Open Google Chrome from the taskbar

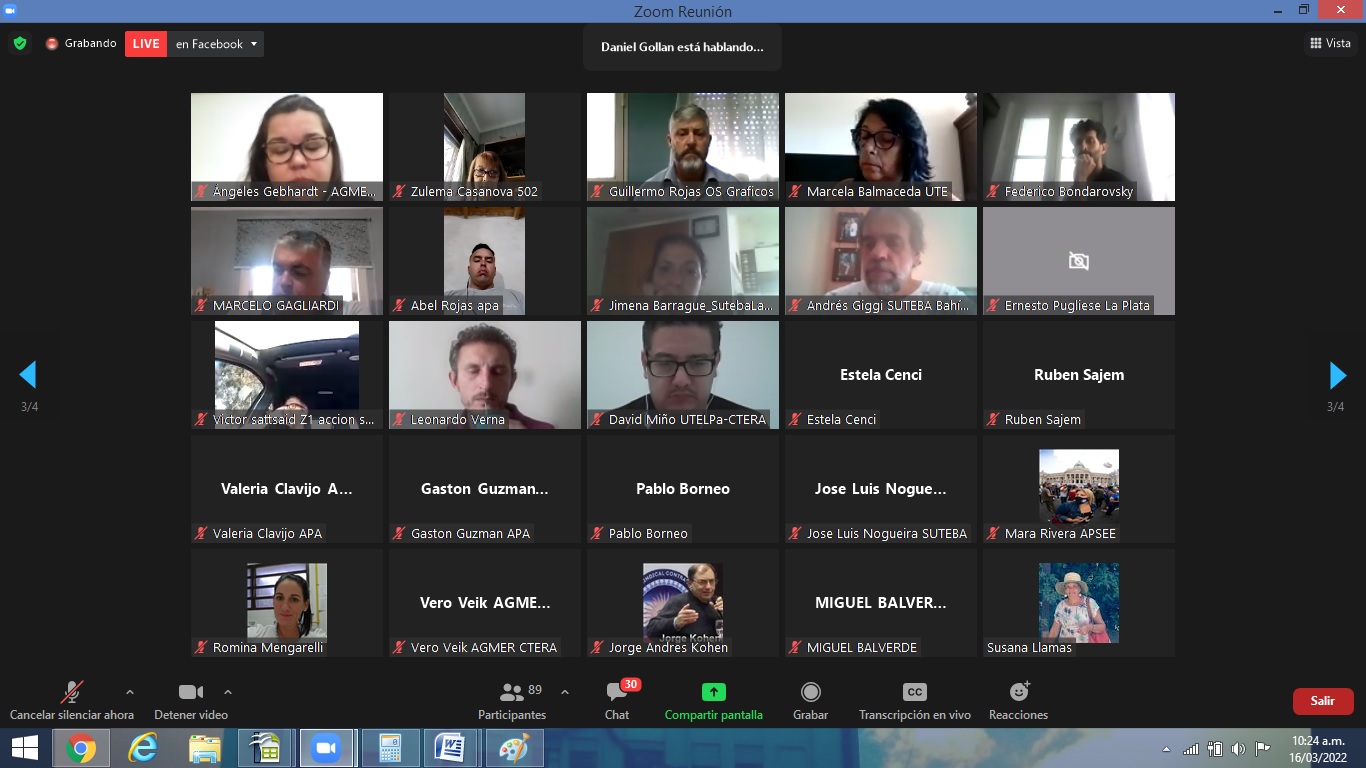(x=81, y=748)
